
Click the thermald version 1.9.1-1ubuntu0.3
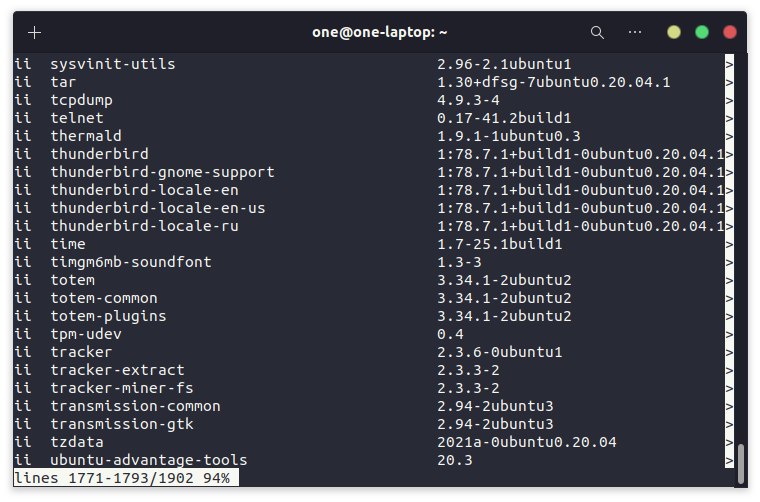tap(508, 136)
